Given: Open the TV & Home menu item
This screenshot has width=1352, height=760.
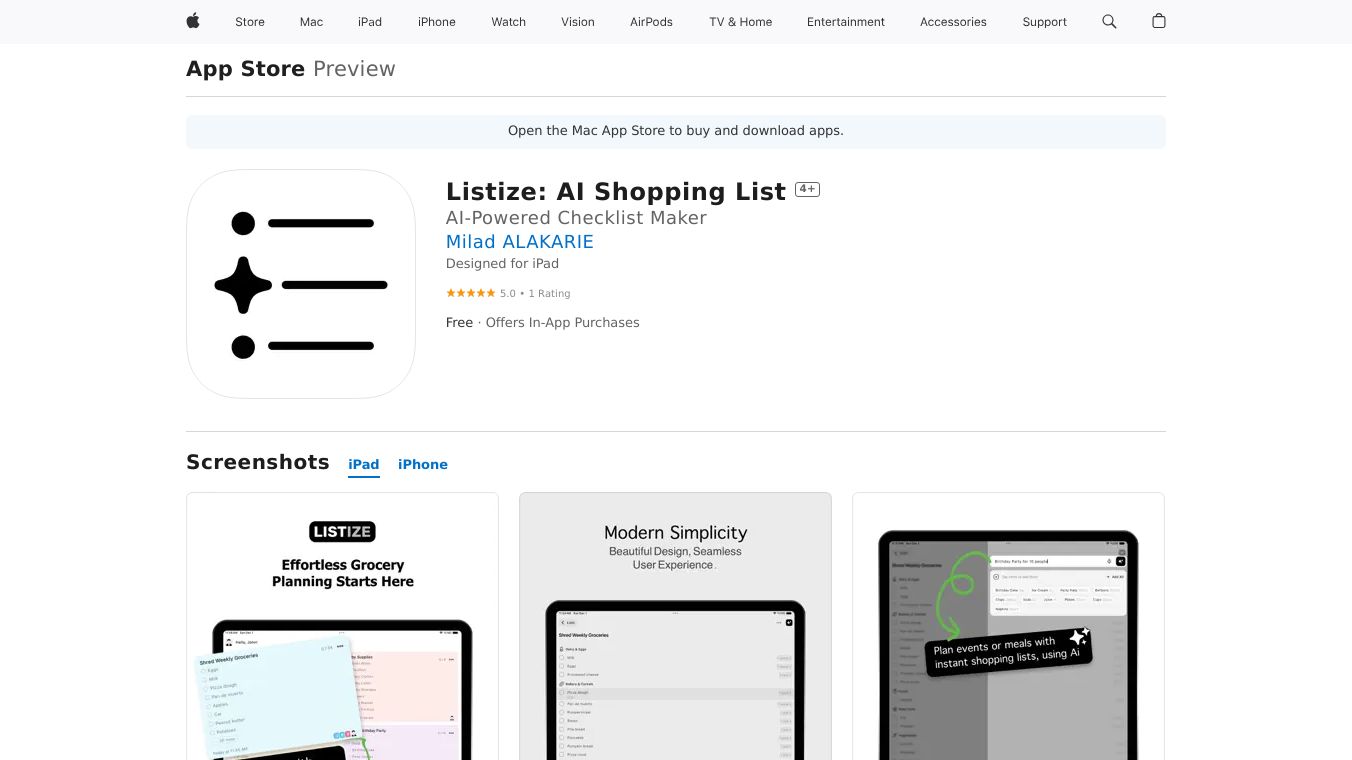Looking at the screenshot, I should (x=741, y=22).
